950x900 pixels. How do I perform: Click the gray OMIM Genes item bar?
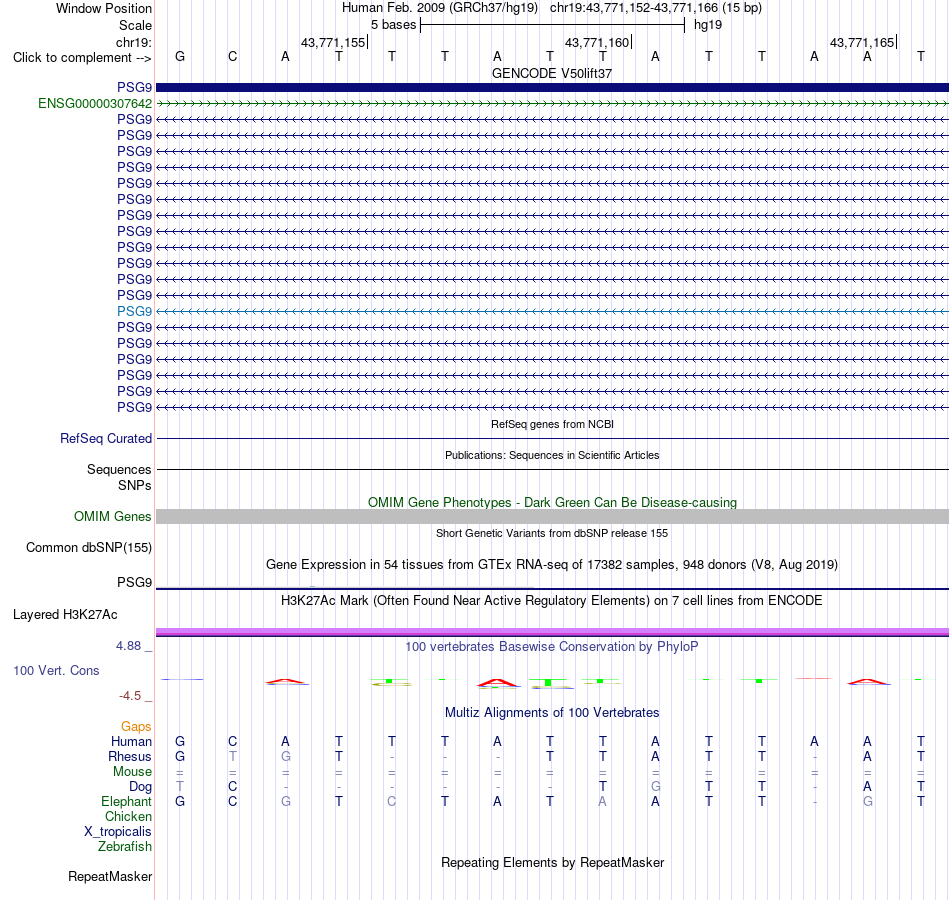(552, 516)
